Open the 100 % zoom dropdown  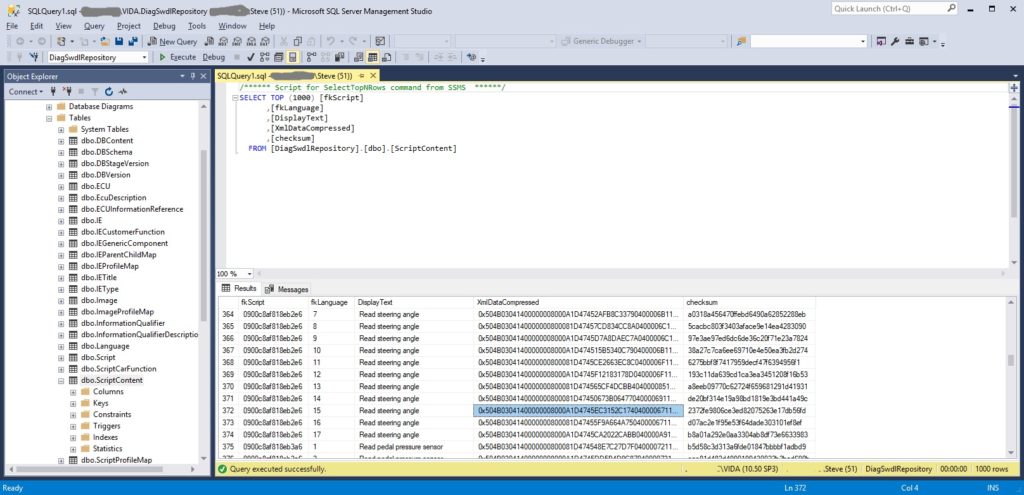coord(249,274)
